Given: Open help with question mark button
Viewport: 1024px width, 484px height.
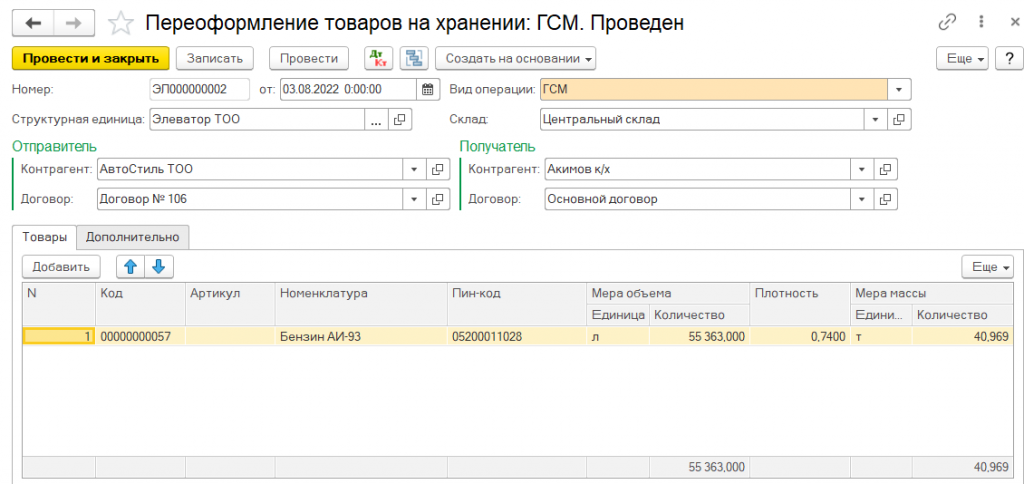Looking at the screenshot, I should point(1005,59).
